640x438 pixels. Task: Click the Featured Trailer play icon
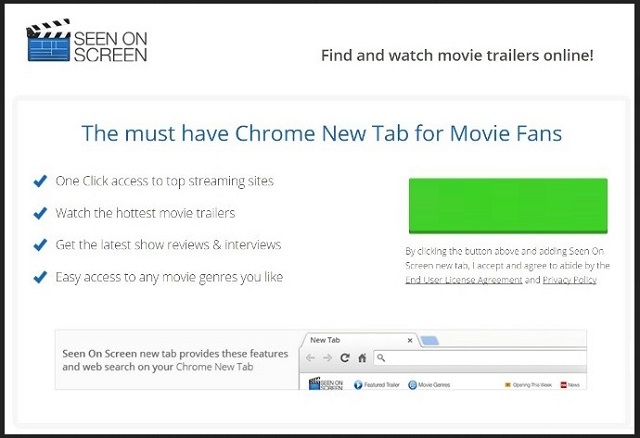[x=358, y=385]
